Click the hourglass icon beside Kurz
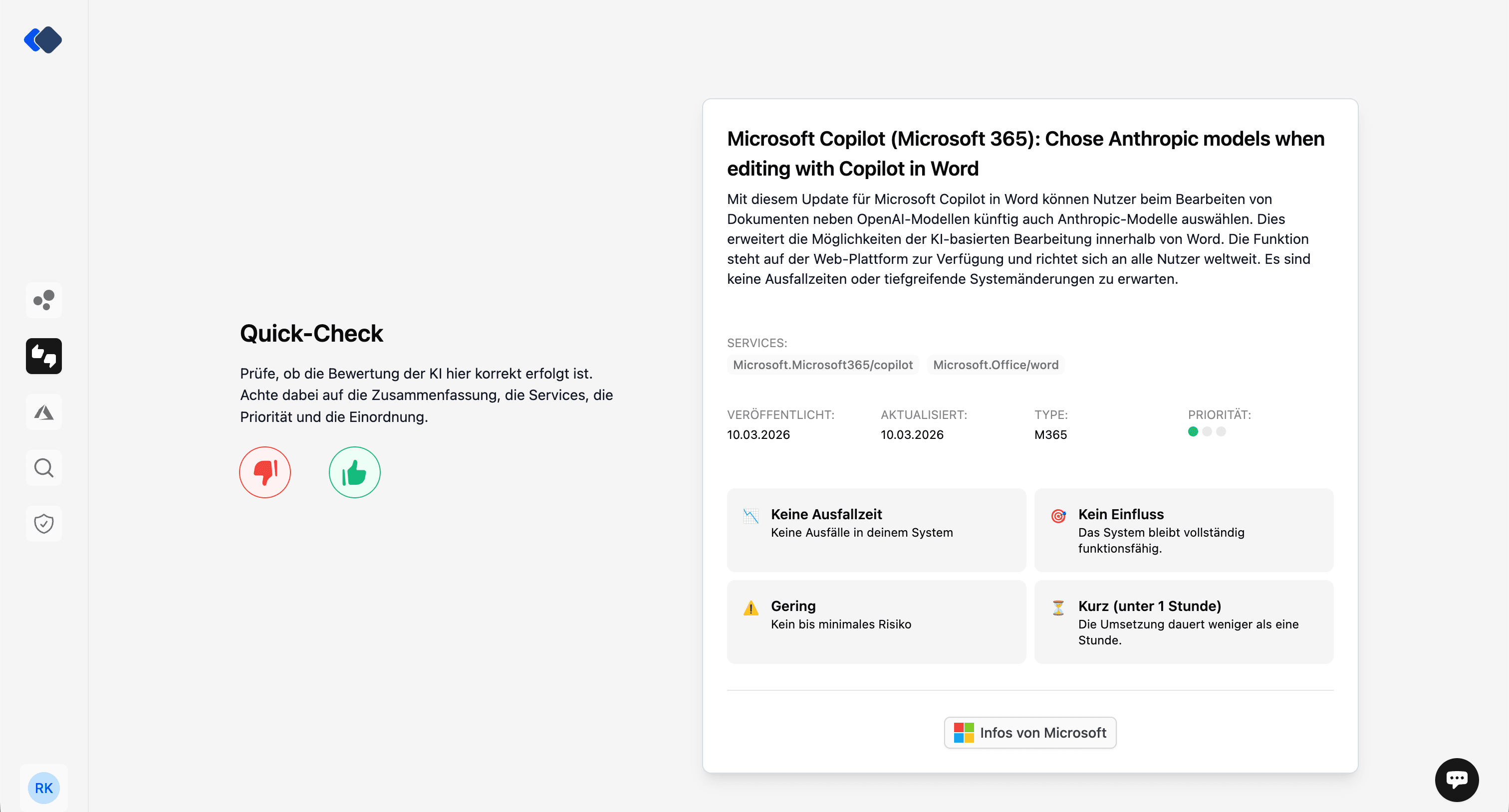This screenshot has height=812, width=1509. point(1058,608)
